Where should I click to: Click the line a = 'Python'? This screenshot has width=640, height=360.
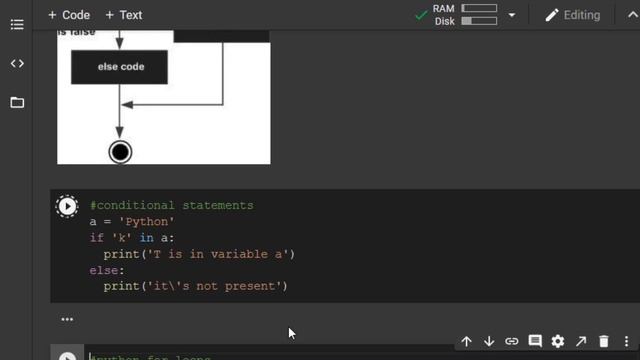coord(132,222)
